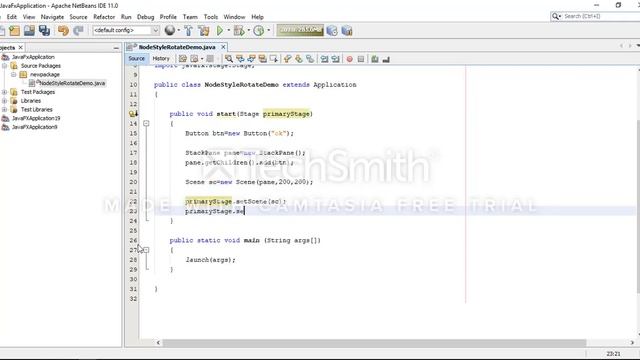Viewport: 640px width, 360px height.
Task: Build the project with the hammer icon
Action: tap(188, 31)
